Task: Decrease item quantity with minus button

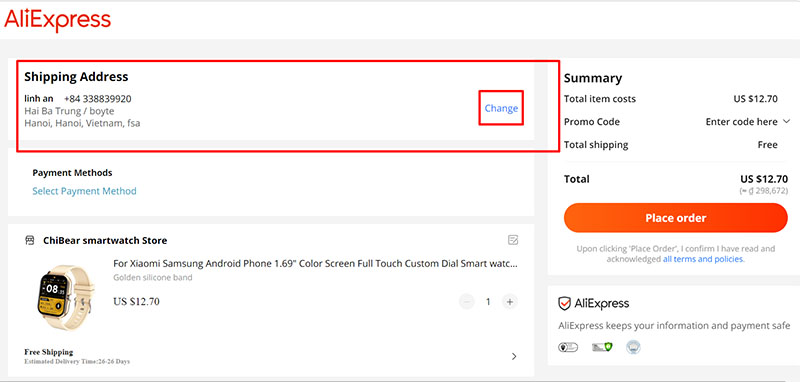Action: tap(466, 302)
